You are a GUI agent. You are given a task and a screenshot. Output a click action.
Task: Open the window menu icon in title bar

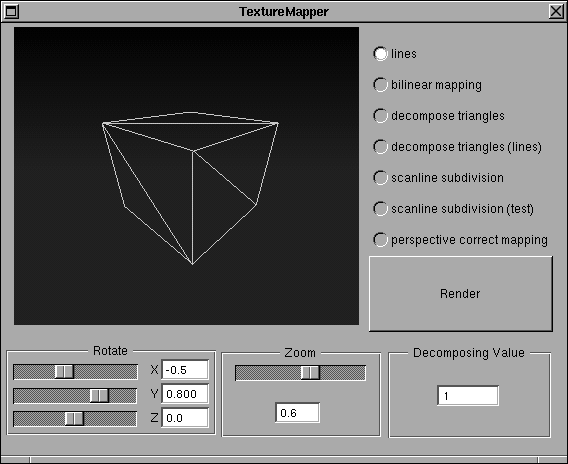tap(11, 12)
